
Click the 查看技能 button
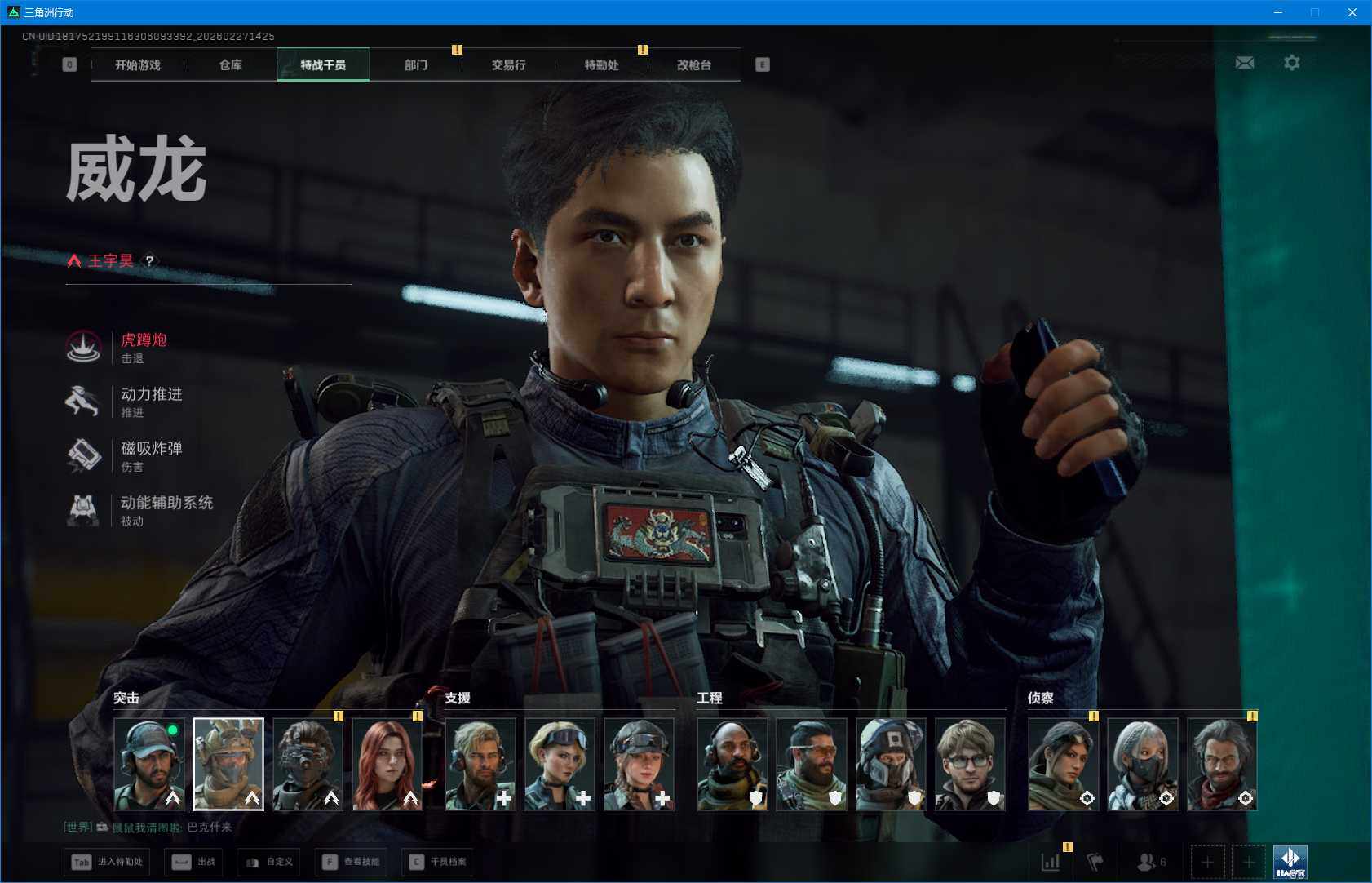[352, 862]
